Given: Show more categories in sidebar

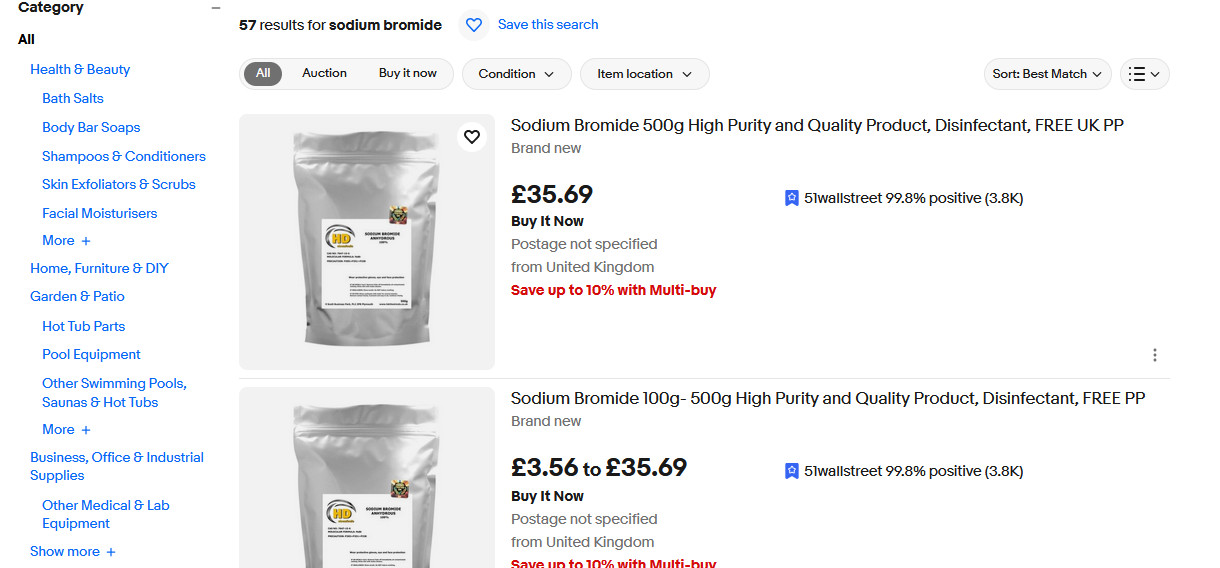Looking at the screenshot, I should (x=72, y=552).
